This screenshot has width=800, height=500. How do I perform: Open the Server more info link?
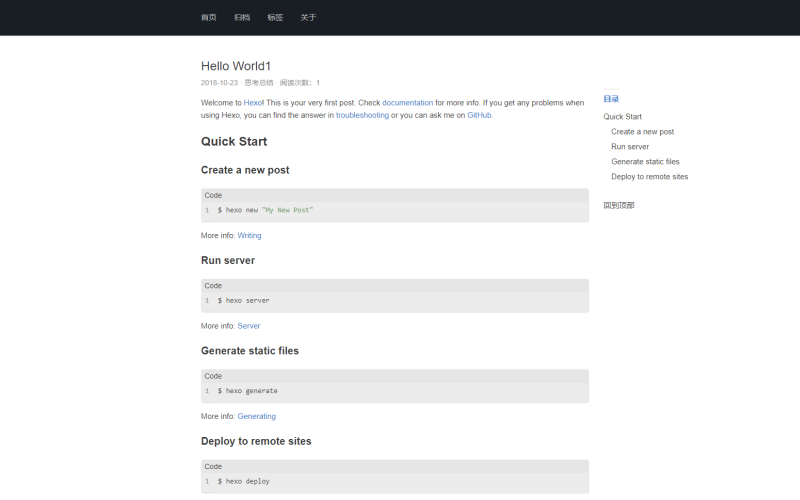pos(248,326)
